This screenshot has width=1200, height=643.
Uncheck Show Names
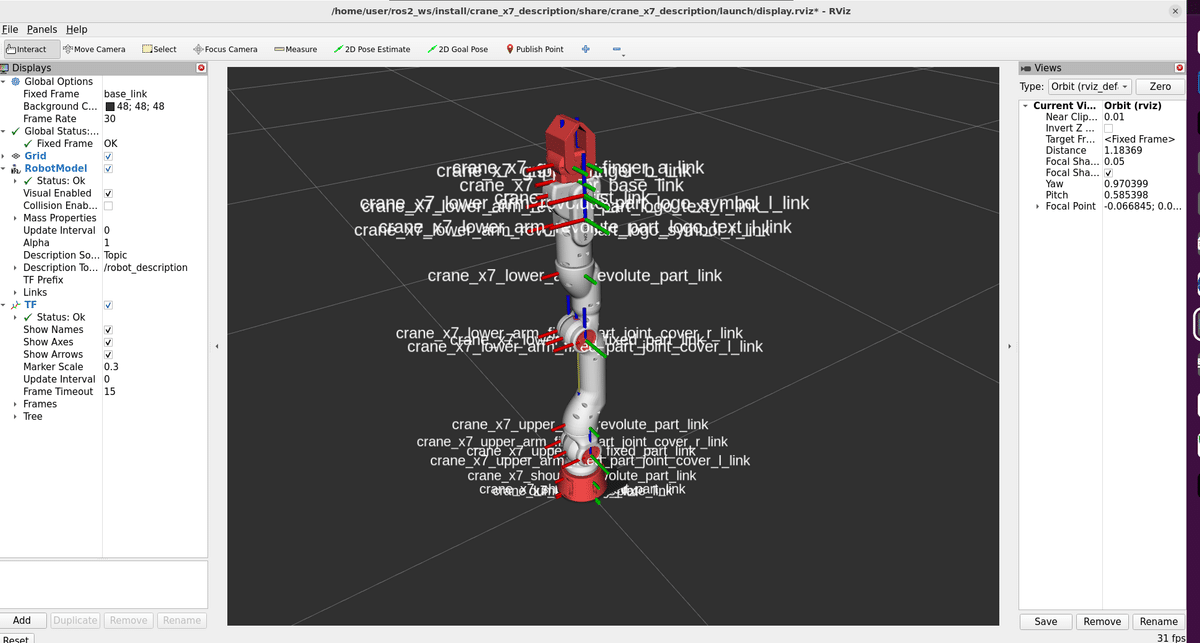[108, 330]
